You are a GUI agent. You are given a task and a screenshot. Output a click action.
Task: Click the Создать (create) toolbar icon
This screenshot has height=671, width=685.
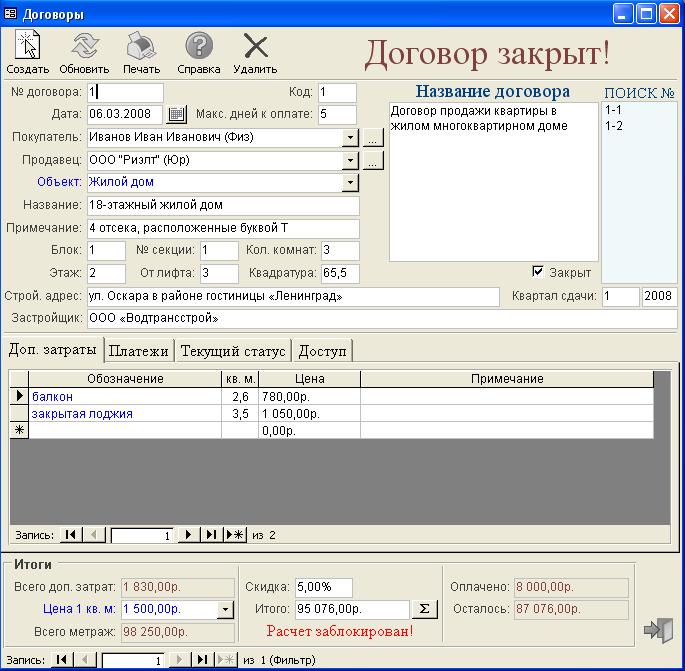click(28, 45)
